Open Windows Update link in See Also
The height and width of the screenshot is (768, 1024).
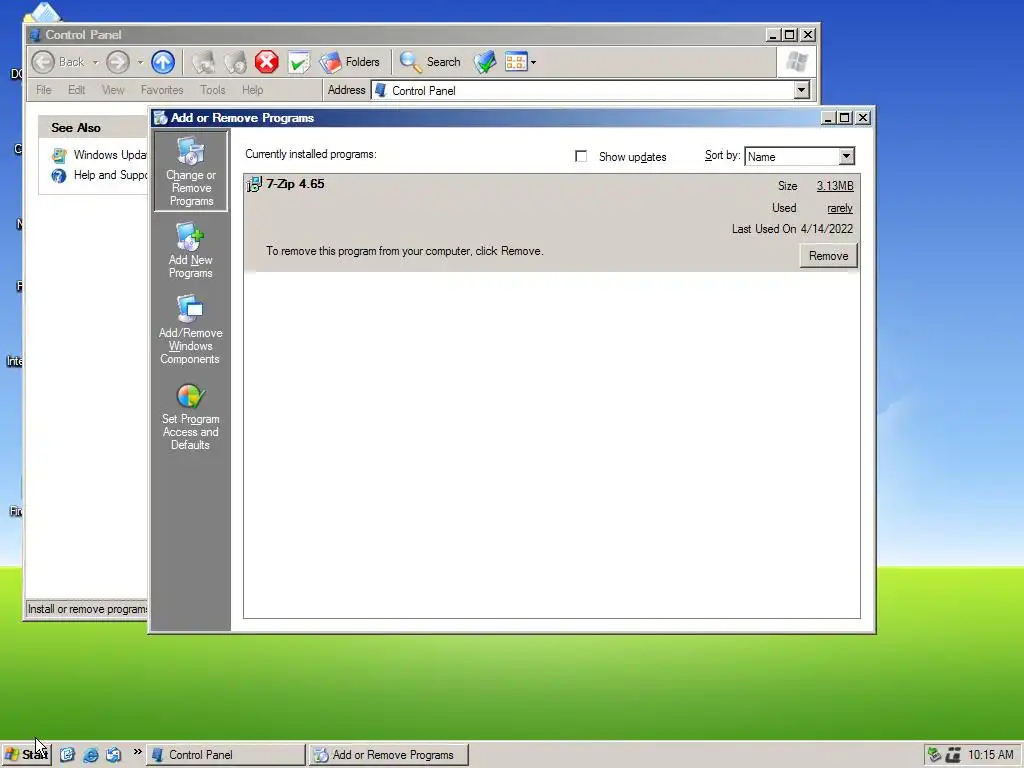point(110,155)
